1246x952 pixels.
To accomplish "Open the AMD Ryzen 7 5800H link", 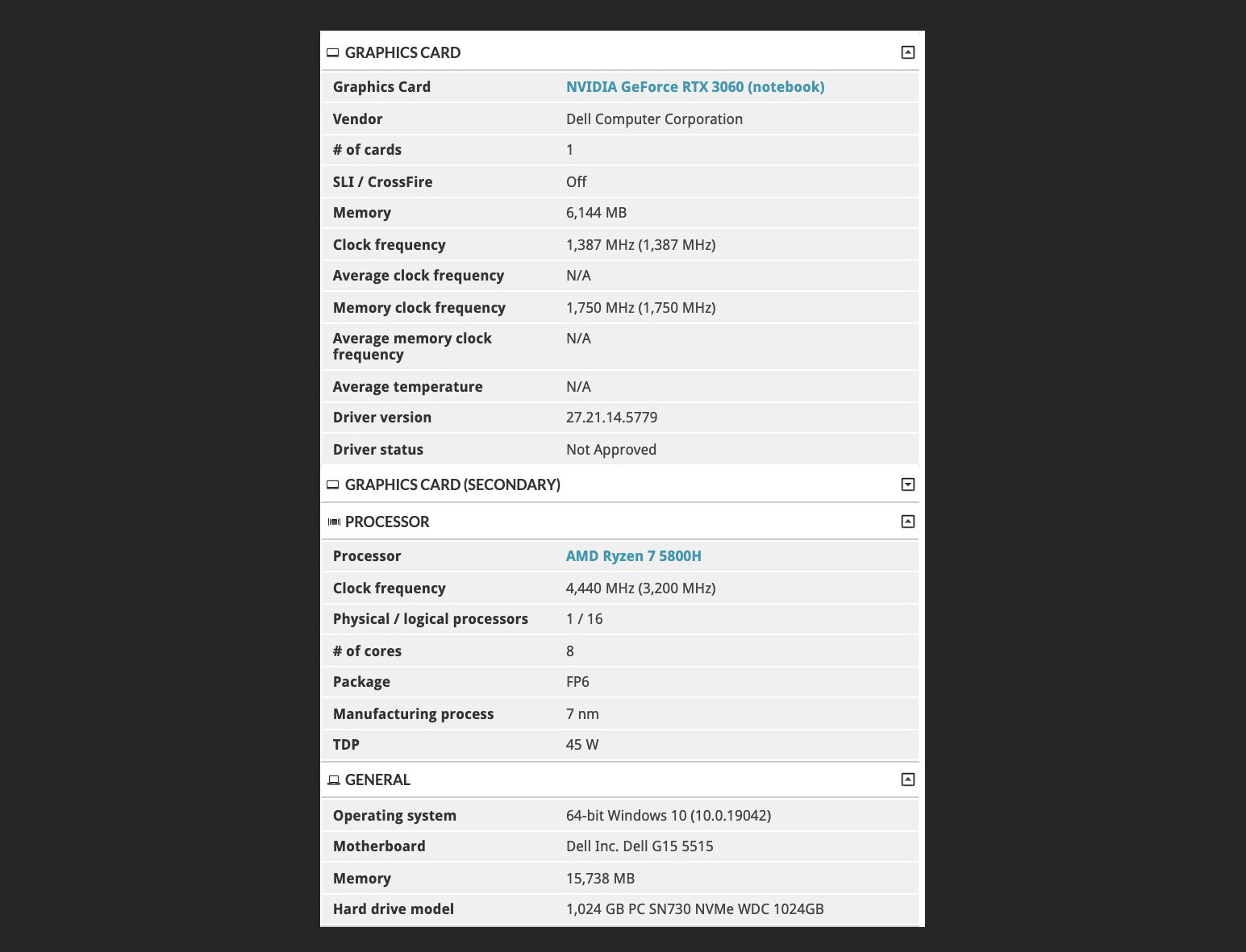I will (x=633, y=556).
